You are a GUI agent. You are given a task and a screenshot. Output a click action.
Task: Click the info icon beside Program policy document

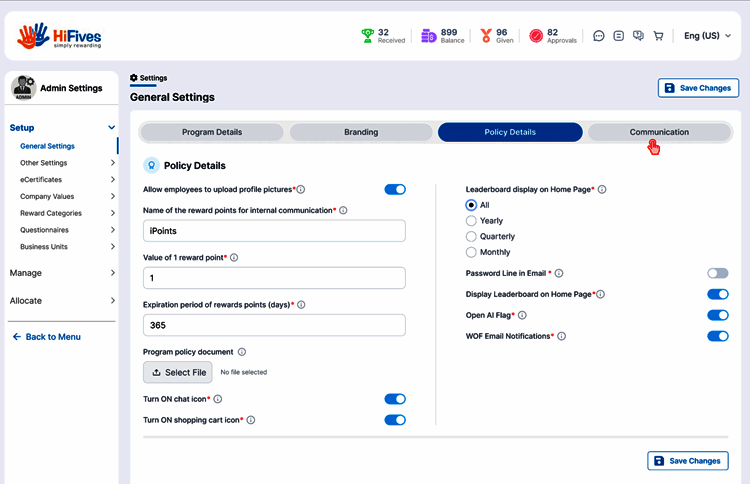pos(242,352)
